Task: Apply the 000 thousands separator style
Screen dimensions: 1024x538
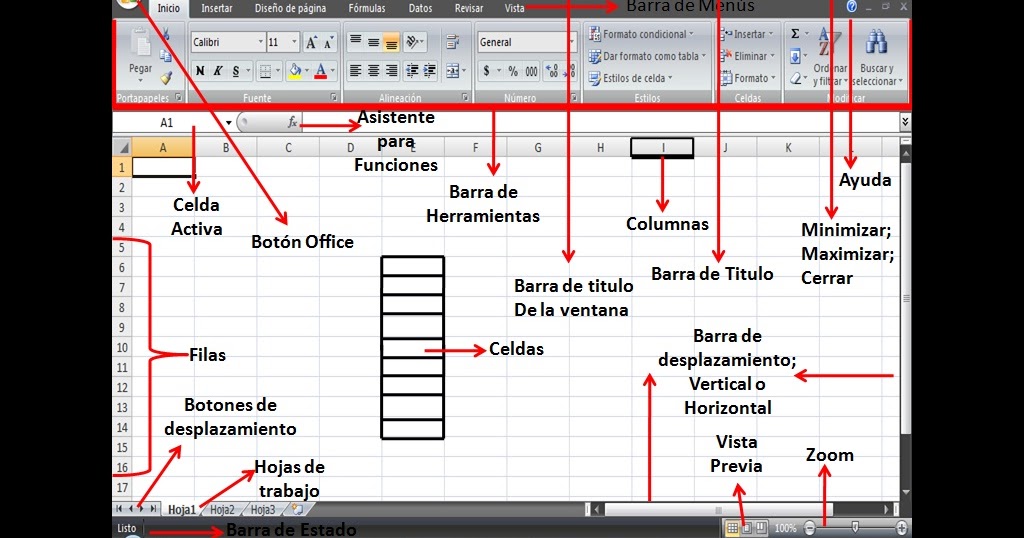Action: pos(532,71)
